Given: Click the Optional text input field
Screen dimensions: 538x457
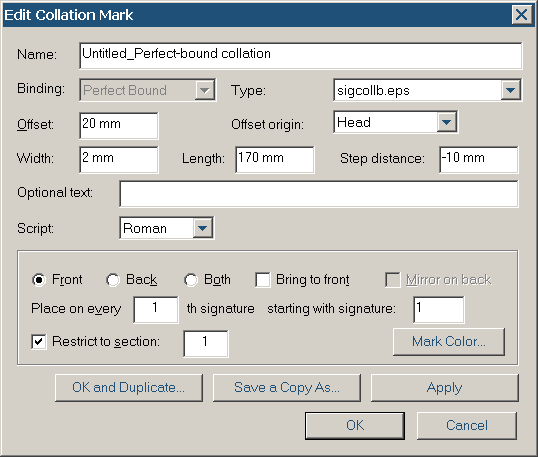Looking at the screenshot, I should click(319, 194).
